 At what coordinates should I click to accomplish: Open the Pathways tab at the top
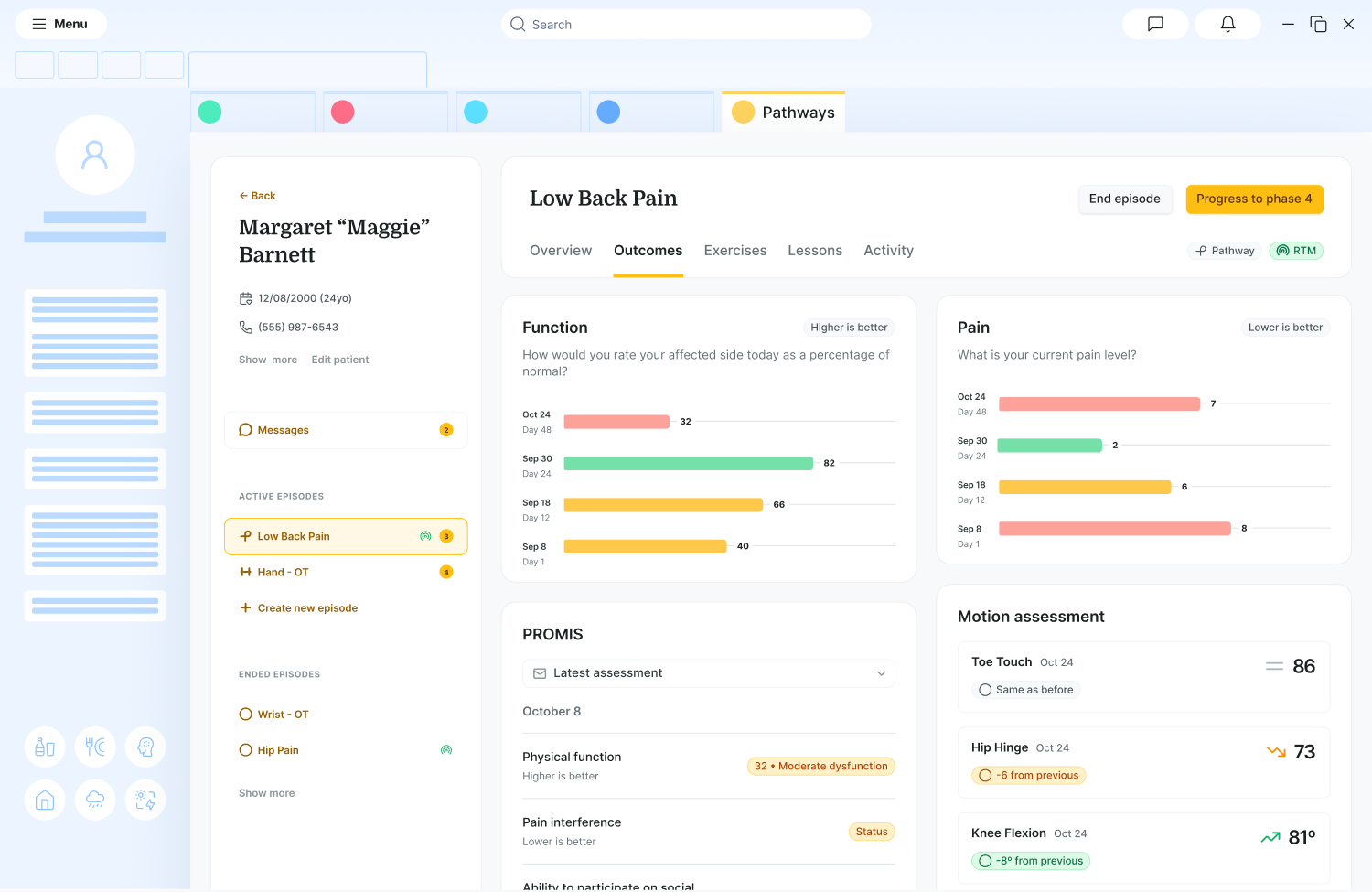(783, 111)
